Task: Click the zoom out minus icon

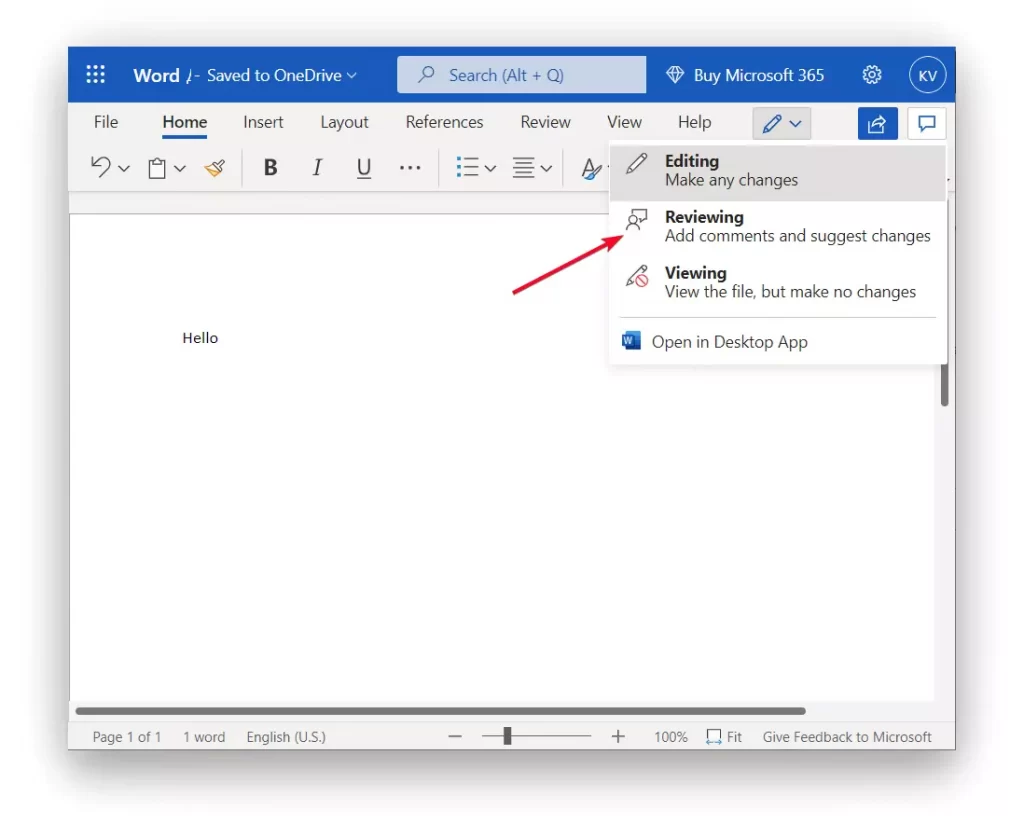Action: coord(455,736)
